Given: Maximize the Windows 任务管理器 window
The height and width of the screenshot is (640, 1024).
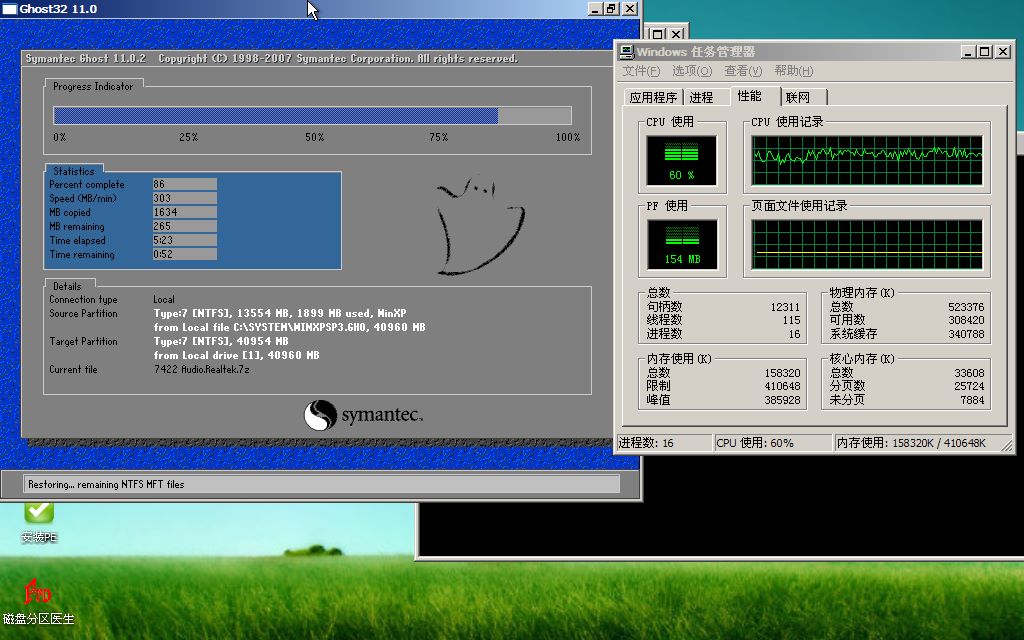Looking at the screenshot, I should point(985,52).
